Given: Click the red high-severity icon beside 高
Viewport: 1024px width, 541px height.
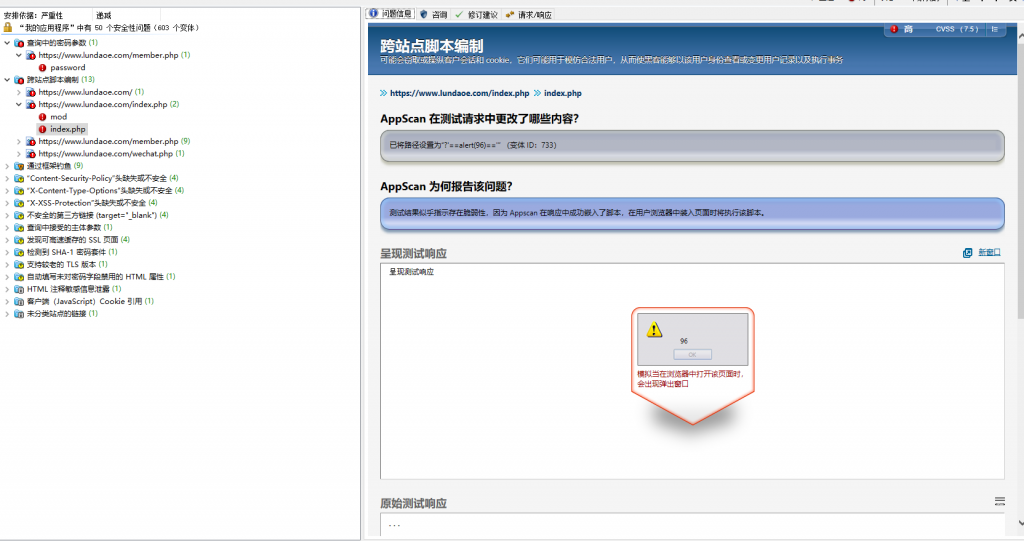Looking at the screenshot, I should pyautogui.click(x=894, y=29).
